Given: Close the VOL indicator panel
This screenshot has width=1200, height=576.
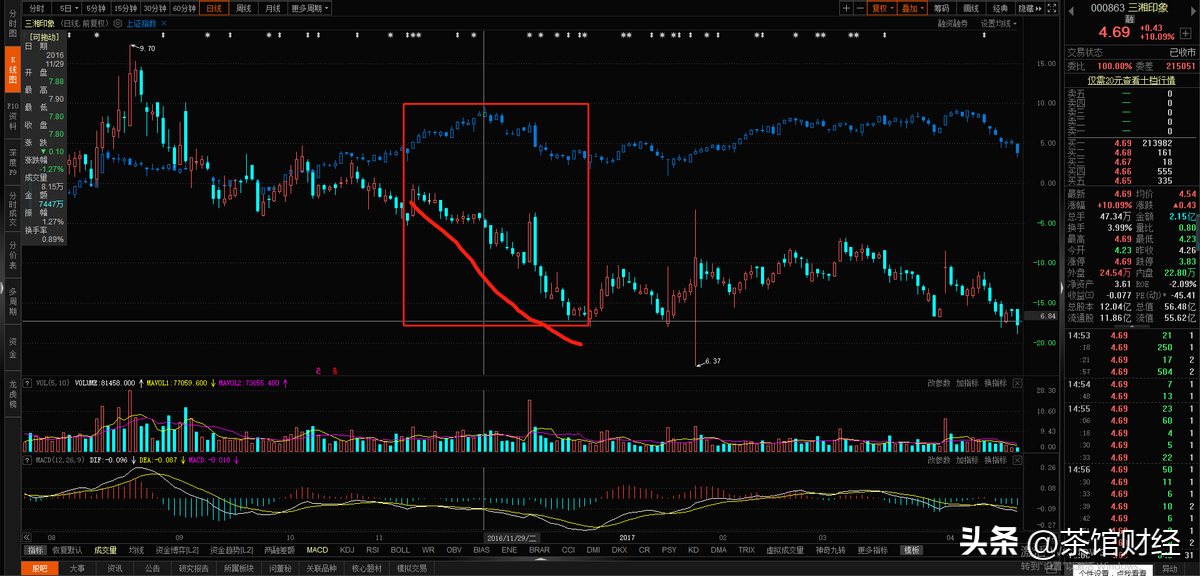Looking at the screenshot, I should point(1018,382).
